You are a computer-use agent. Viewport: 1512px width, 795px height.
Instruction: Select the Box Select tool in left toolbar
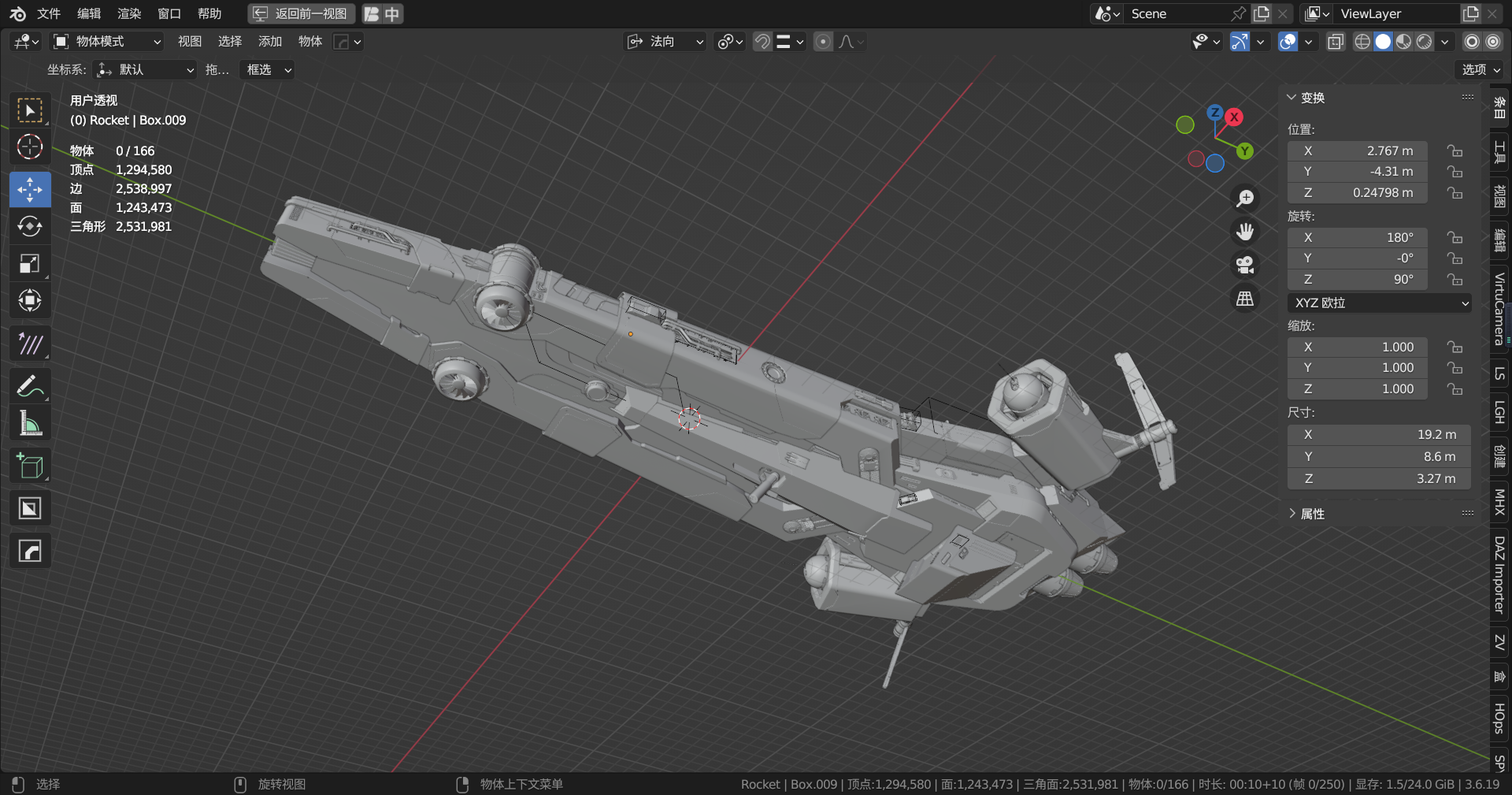click(x=30, y=111)
